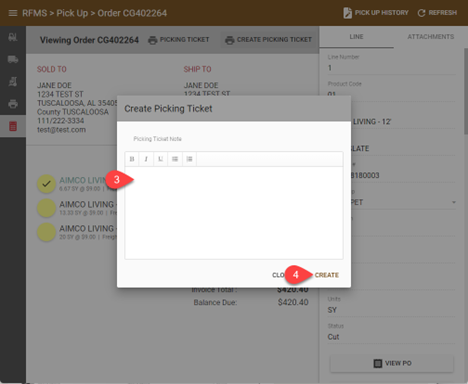The image size is (468, 384).
Task: Expand the dropdown arrow in line panel
Action: [x=454, y=202]
